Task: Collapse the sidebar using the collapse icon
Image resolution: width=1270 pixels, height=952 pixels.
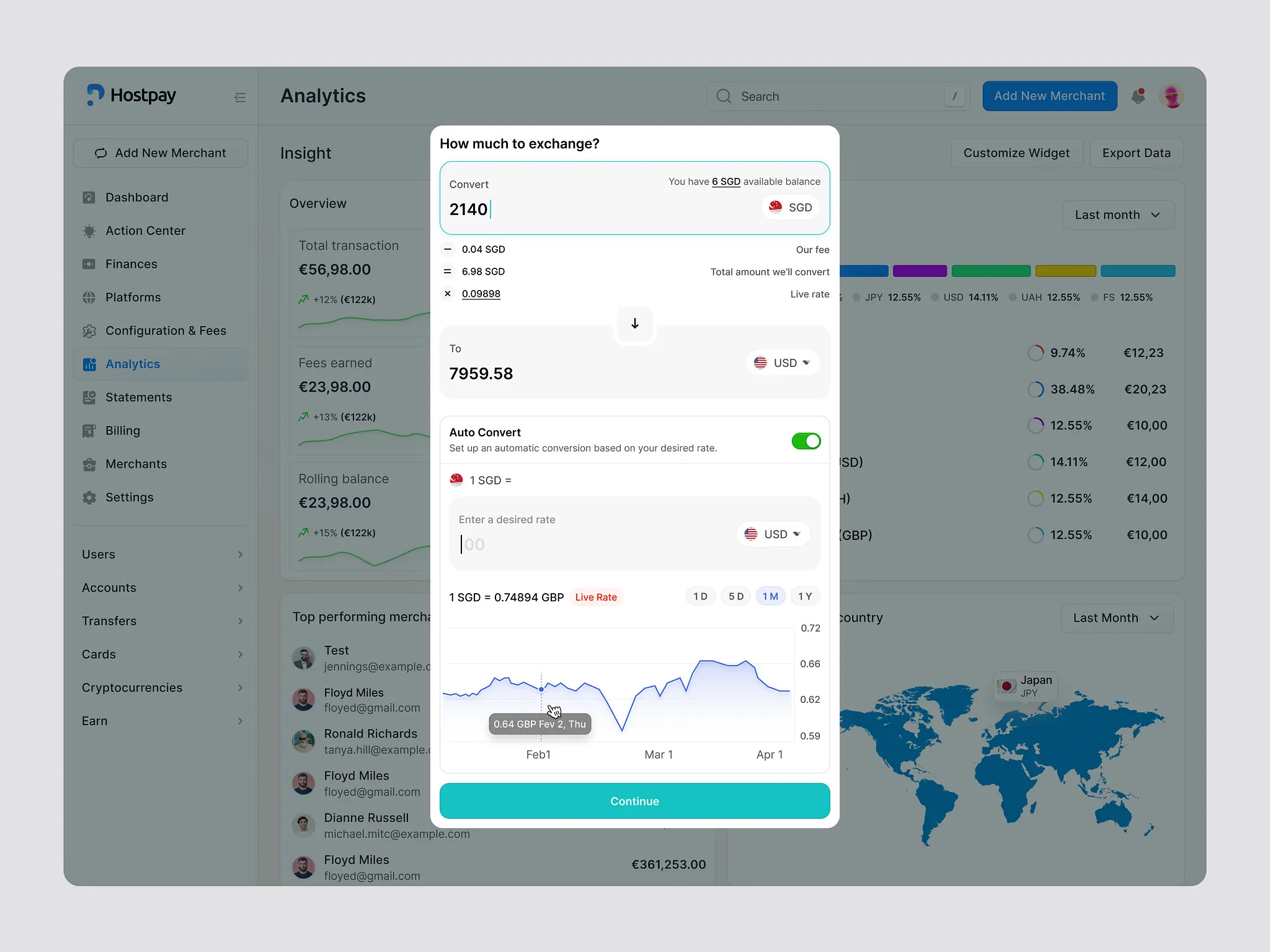Action: tap(241, 97)
